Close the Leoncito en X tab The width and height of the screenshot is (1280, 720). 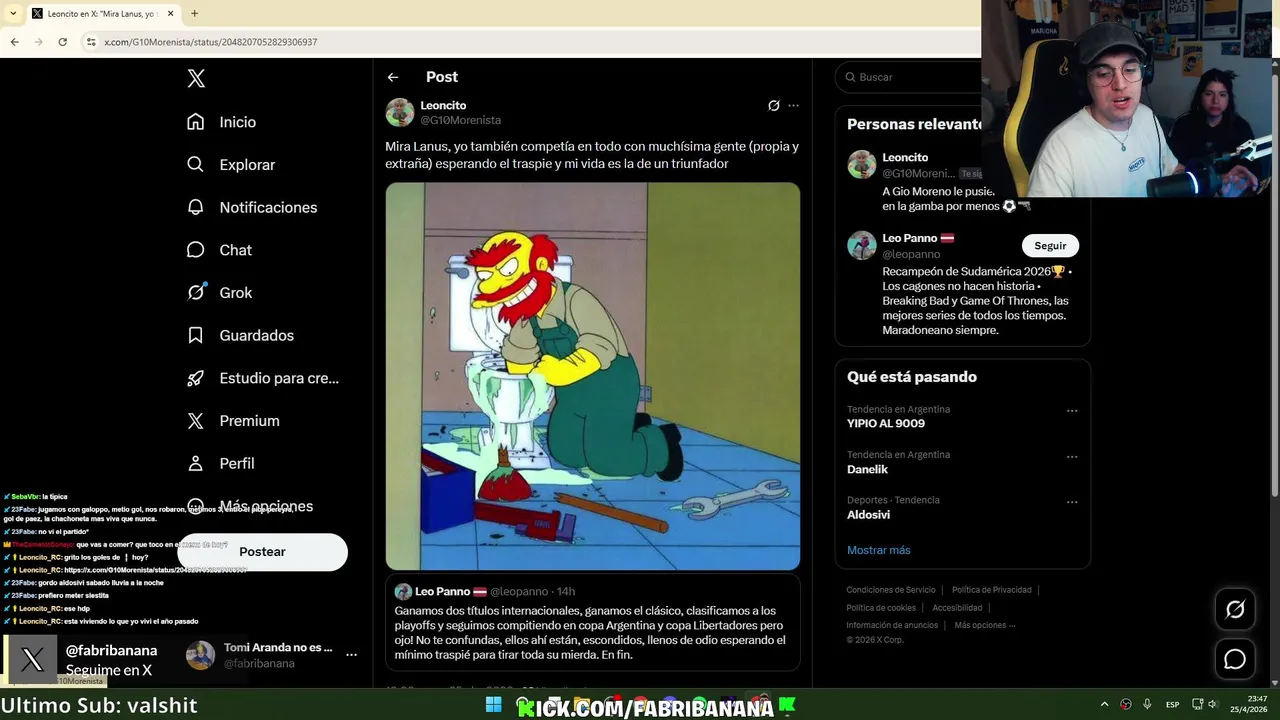point(170,13)
